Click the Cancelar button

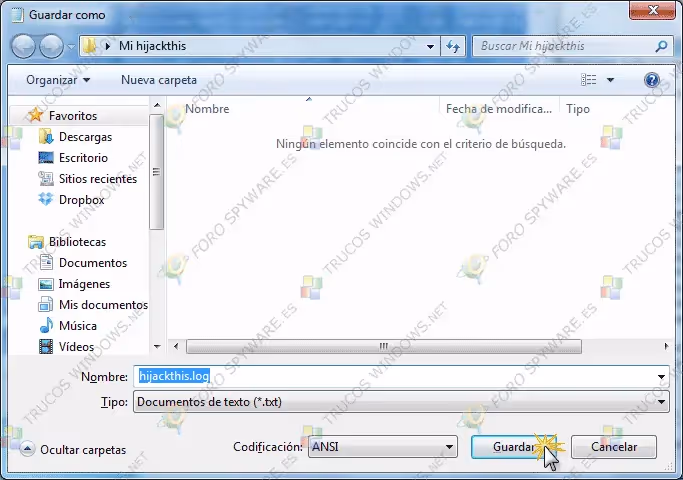[614, 447]
